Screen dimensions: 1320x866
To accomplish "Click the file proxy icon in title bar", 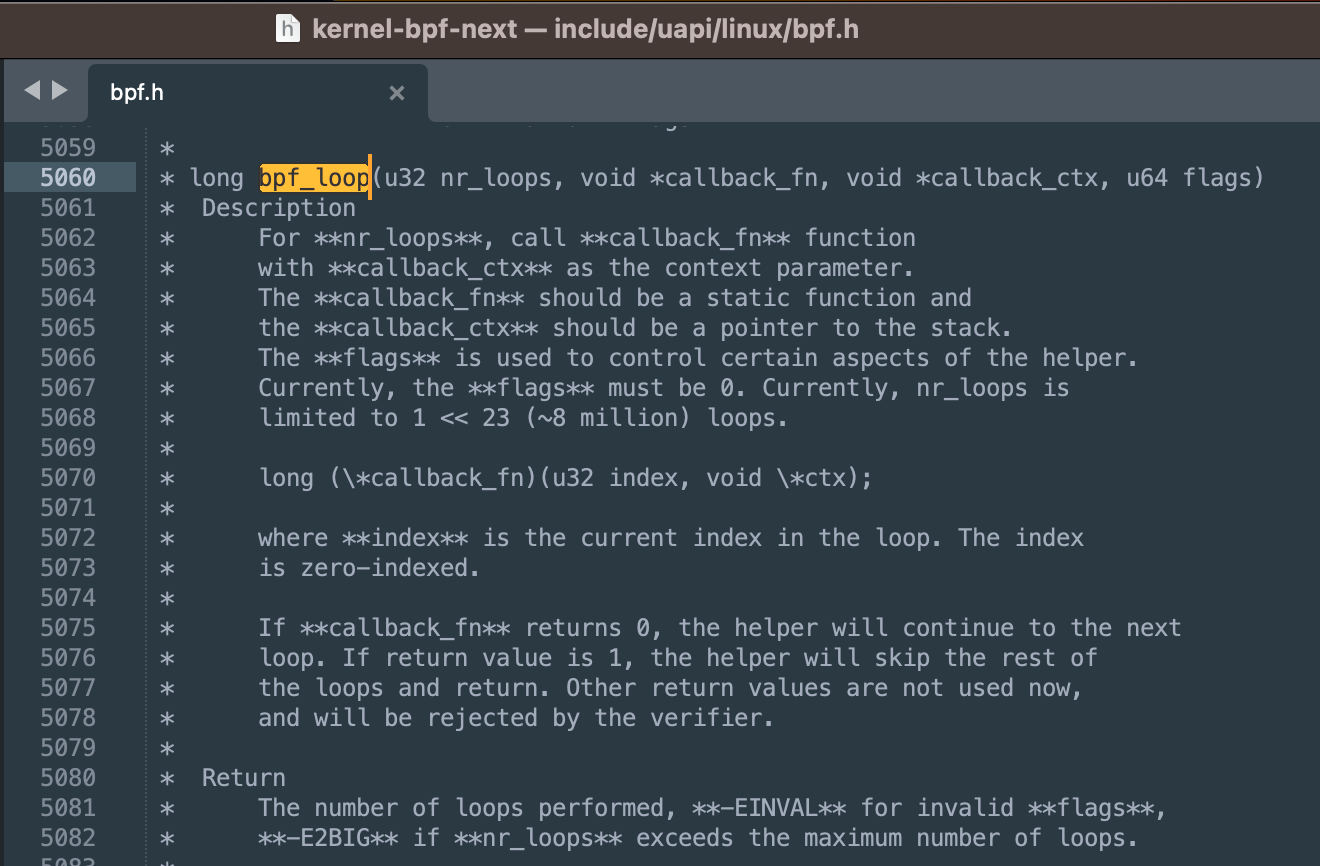I will click(x=288, y=29).
